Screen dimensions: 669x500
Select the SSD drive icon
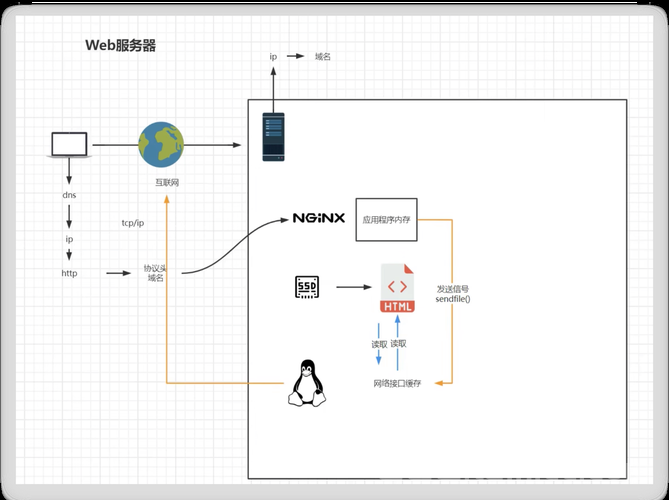(307, 287)
